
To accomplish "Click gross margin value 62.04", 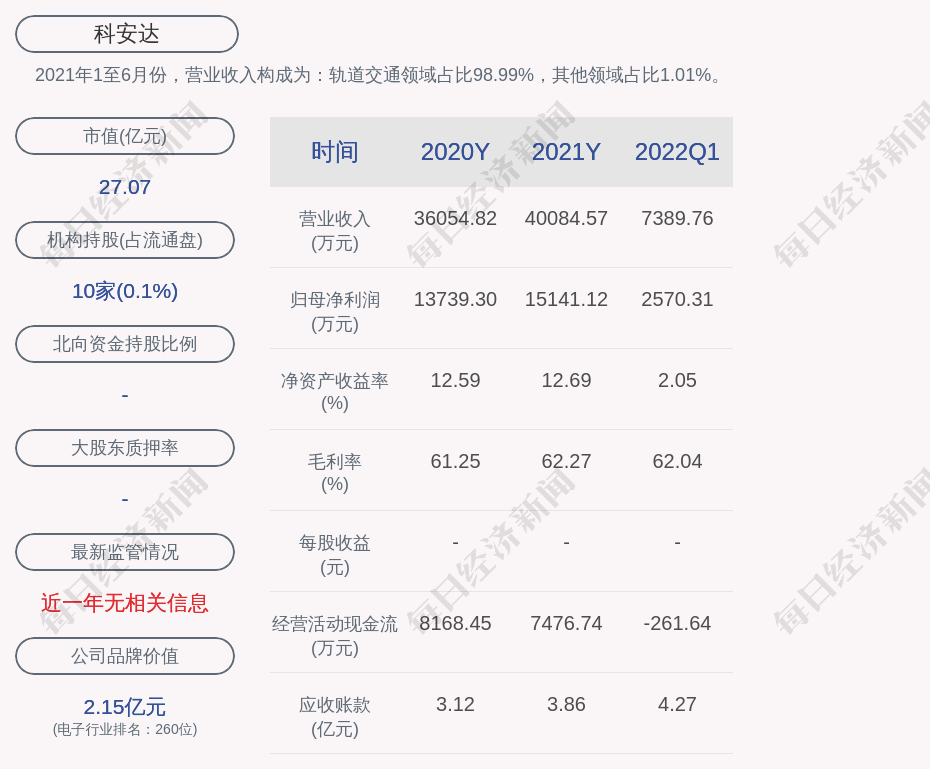I will [x=677, y=461].
